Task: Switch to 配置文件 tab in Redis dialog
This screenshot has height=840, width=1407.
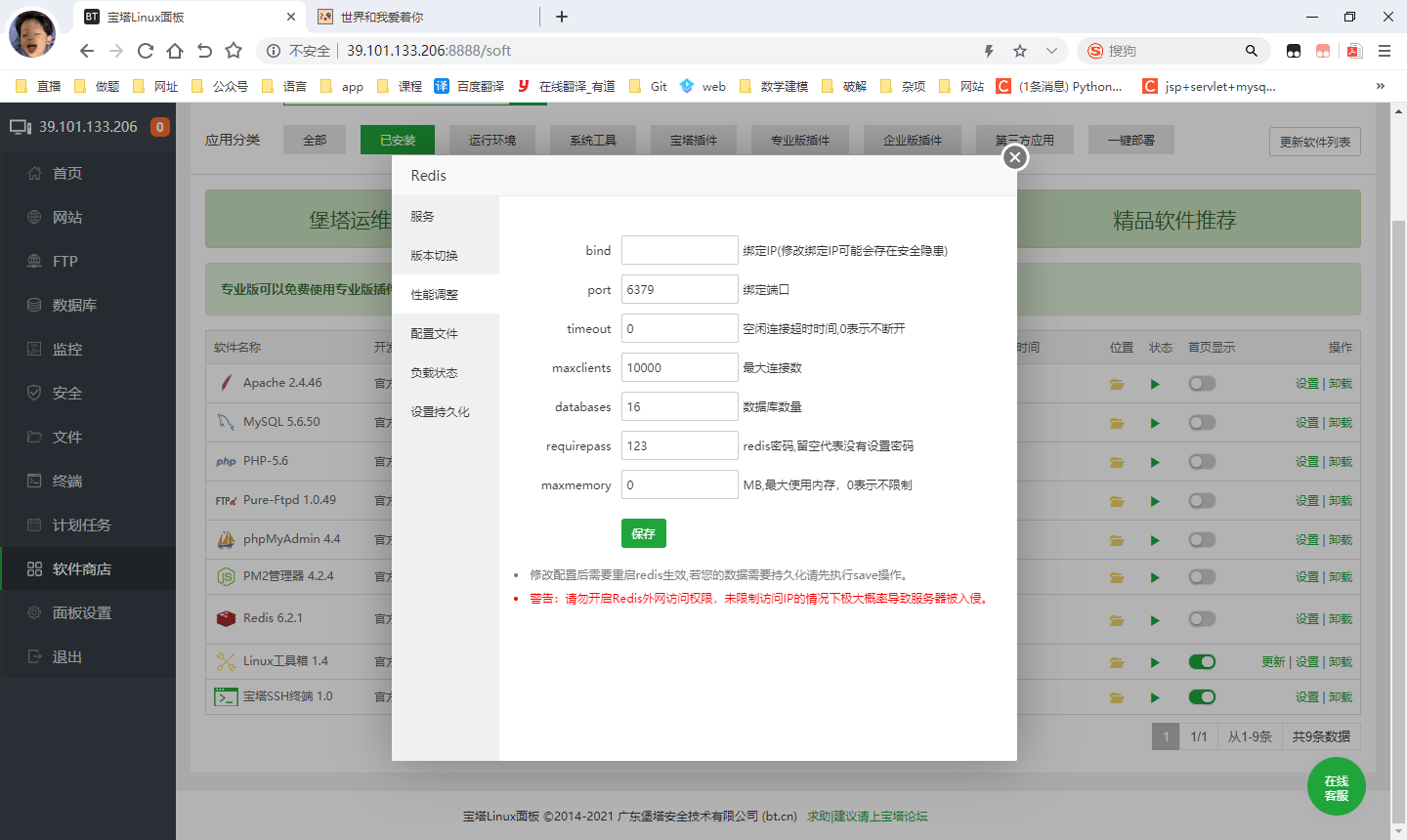Action: 435,334
